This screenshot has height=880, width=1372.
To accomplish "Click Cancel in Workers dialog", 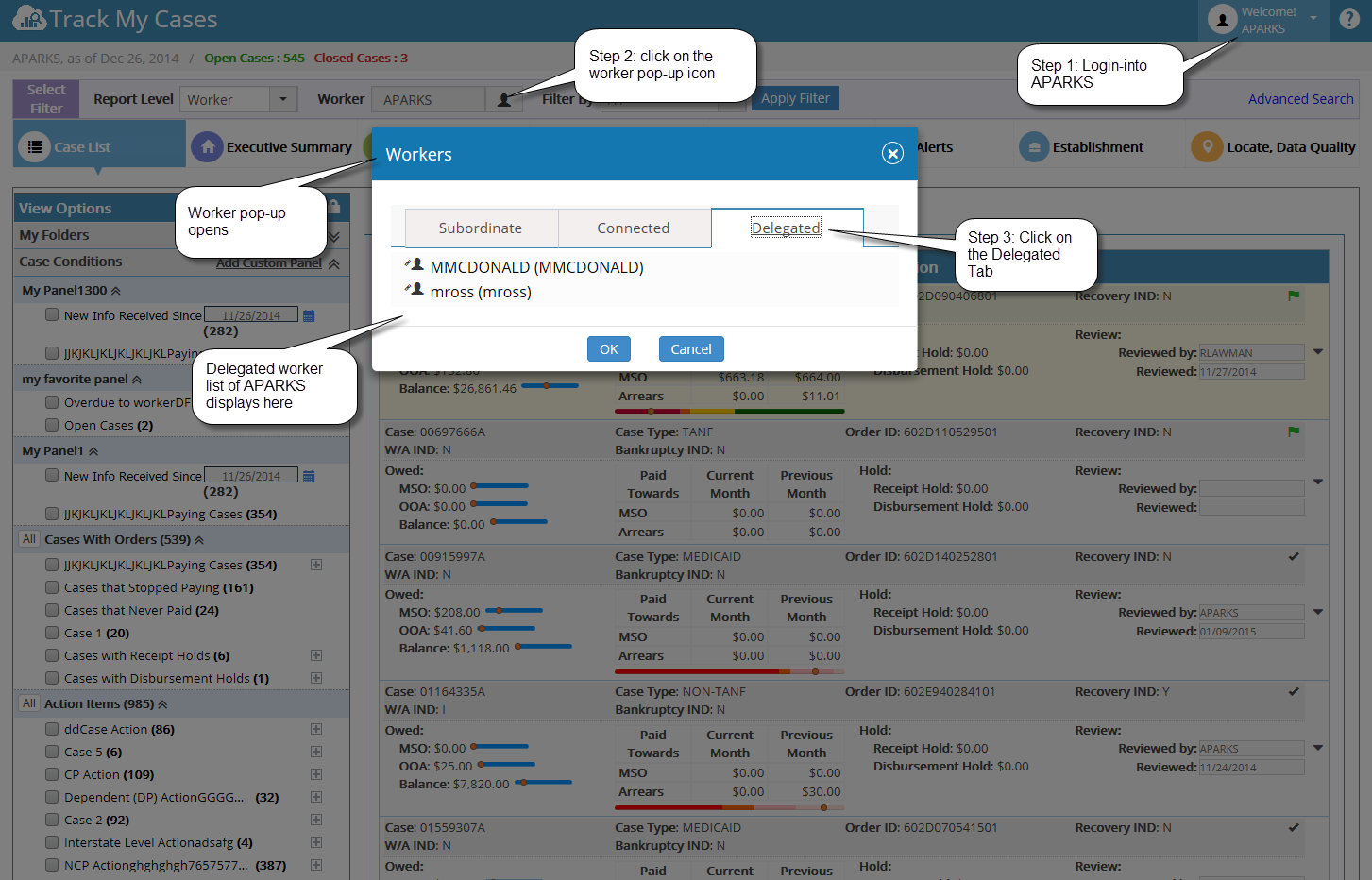I will click(691, 349).
